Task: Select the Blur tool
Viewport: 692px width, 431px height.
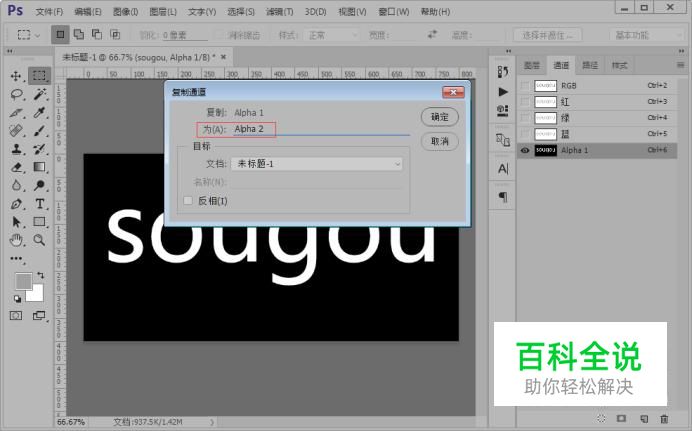Action: [16, 185]
